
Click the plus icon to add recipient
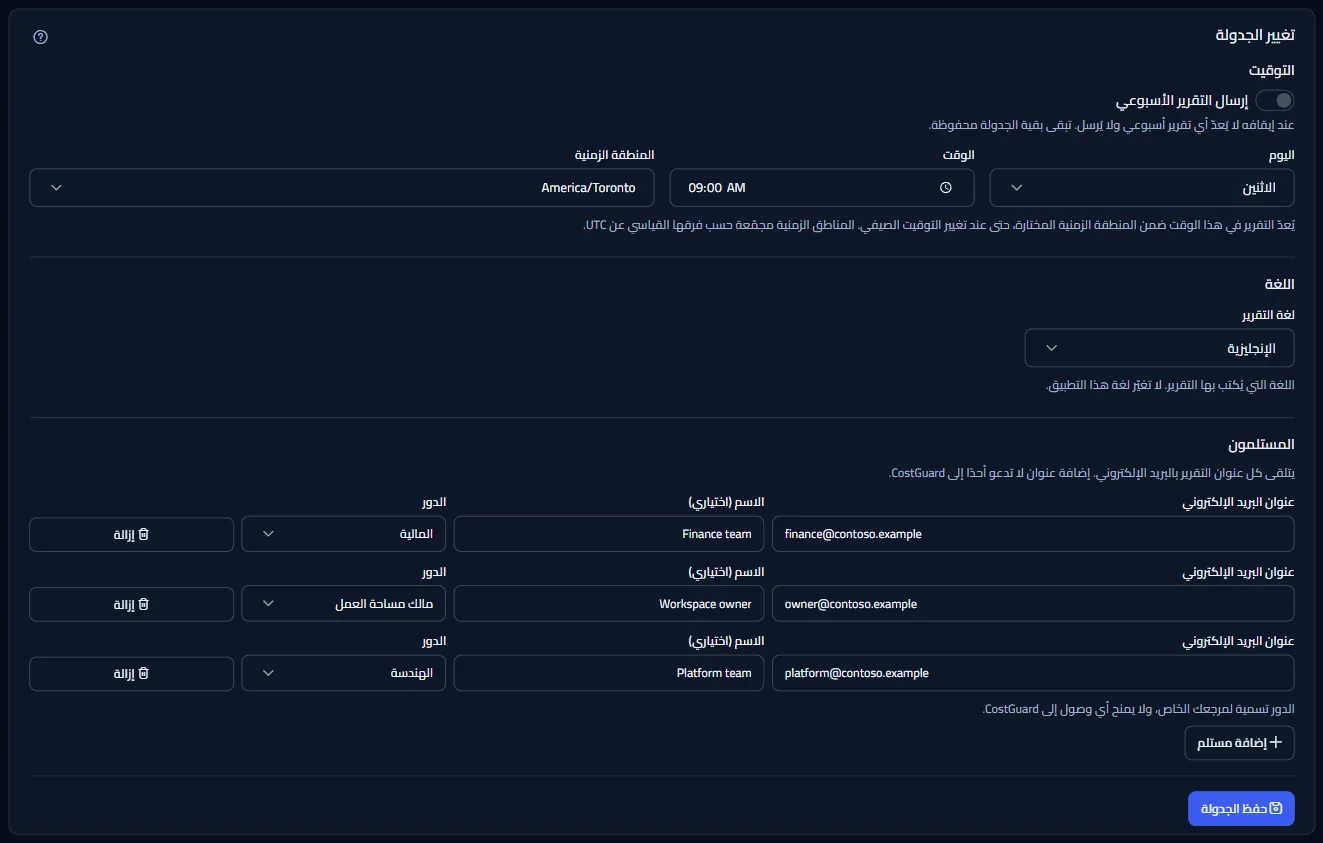[1275, 742]
